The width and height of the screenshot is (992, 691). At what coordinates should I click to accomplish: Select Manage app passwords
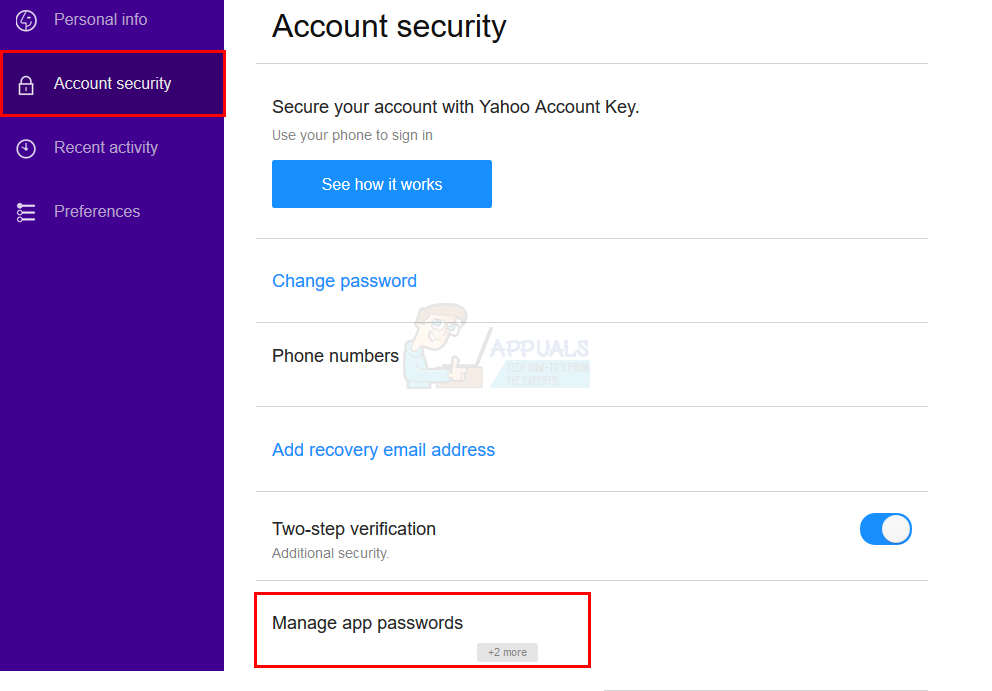tap(367, 623)
